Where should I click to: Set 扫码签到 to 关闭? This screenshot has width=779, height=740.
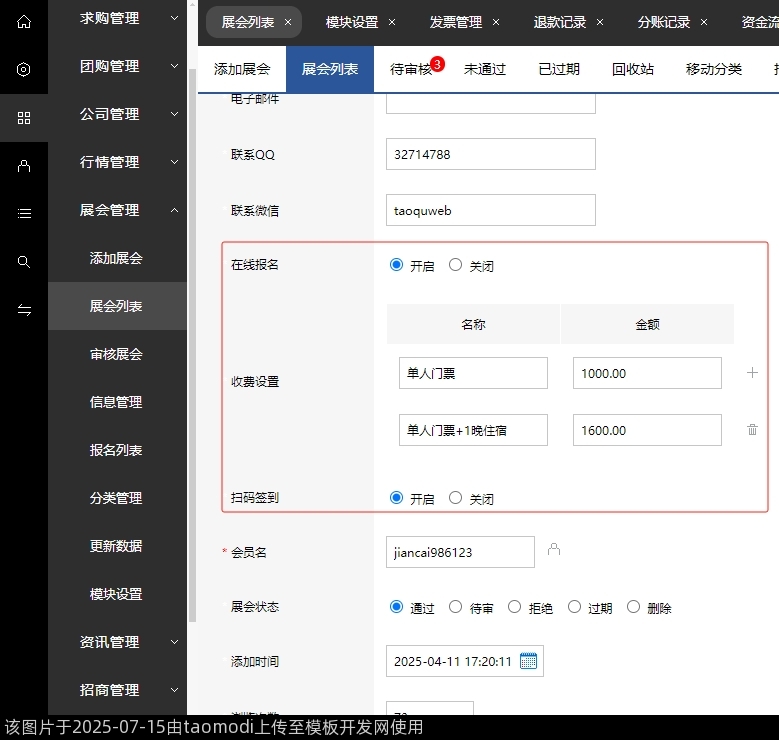pos(456,497)
